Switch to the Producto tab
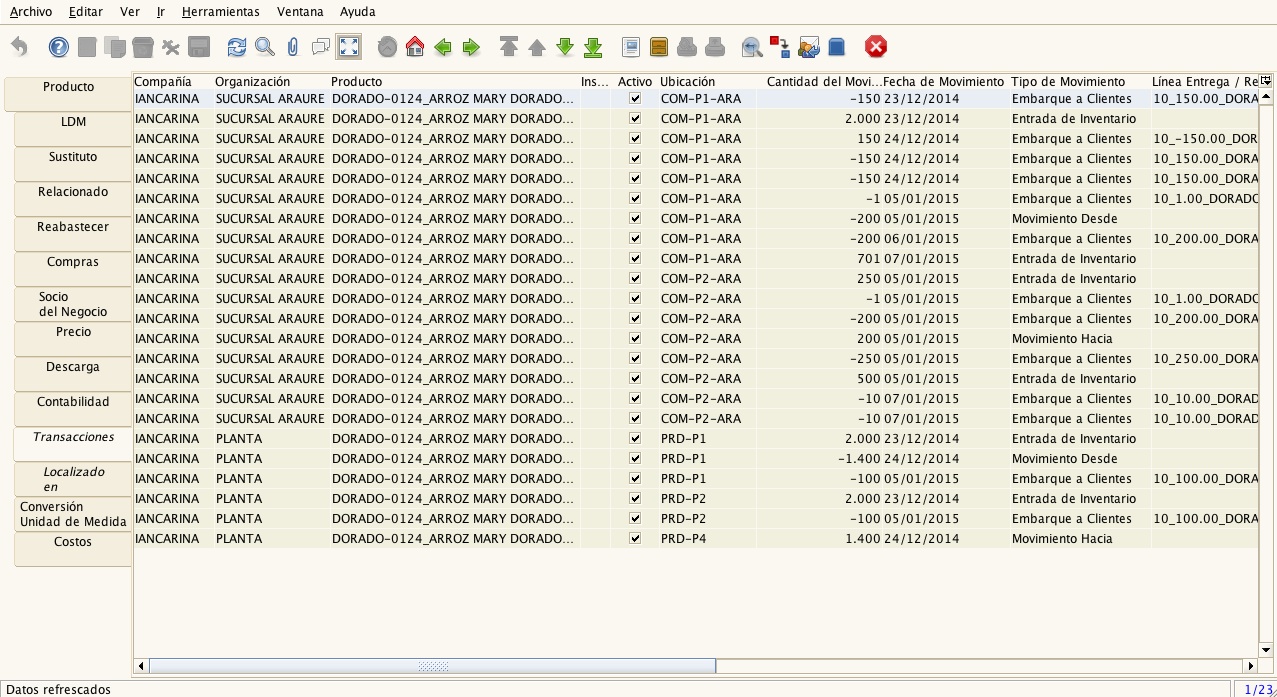Screen dimensions: 1277x697 [x=68, y=93]
